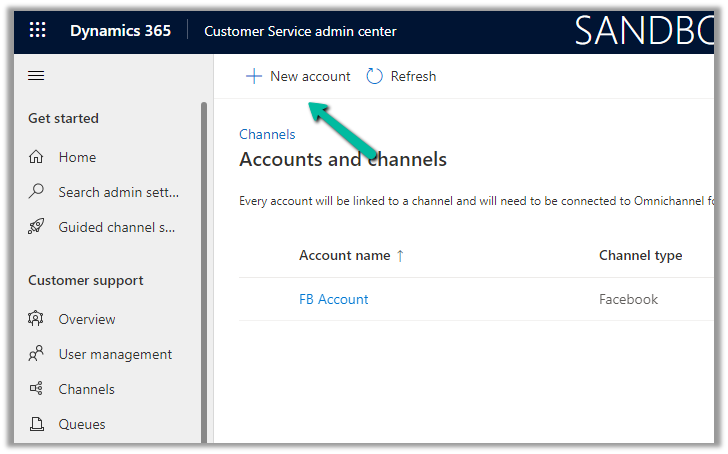Click the Dynamics 365 title
Image resolution: width=728 pixels, height=454 pixels.
click(x=120, y=31)
